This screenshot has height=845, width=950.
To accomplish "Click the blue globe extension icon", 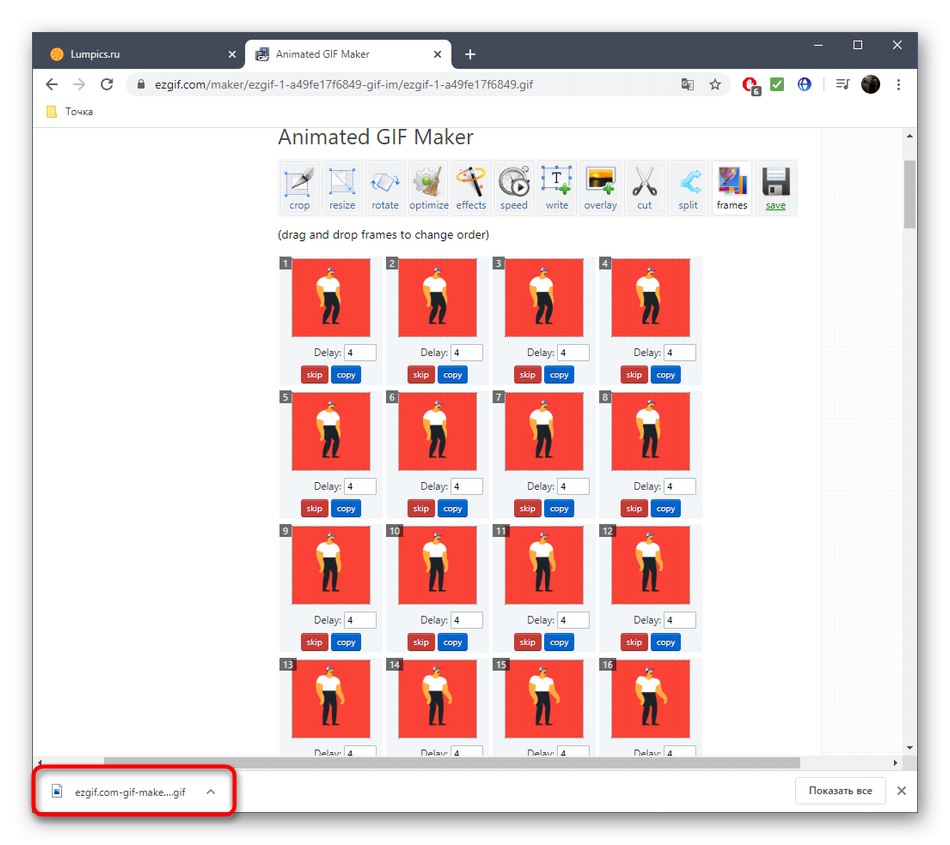I will tap(804, 84).
